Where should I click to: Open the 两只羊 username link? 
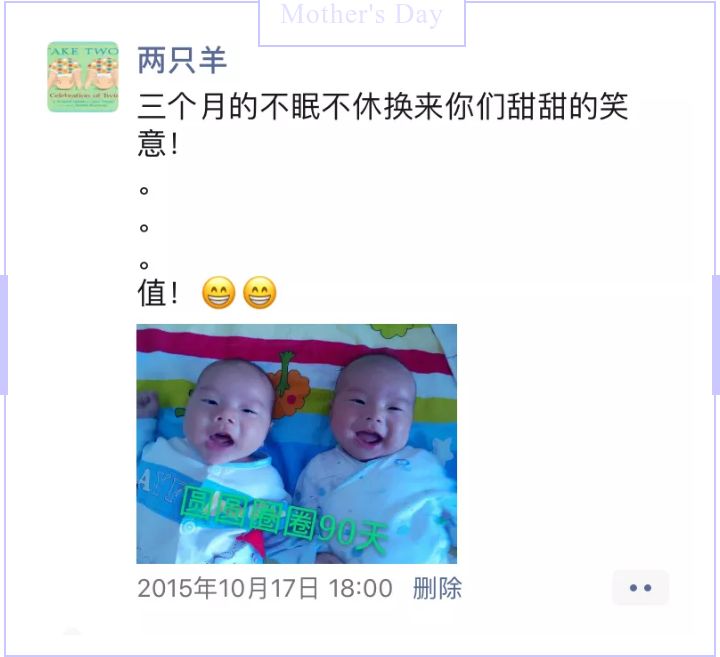point(182,60)
